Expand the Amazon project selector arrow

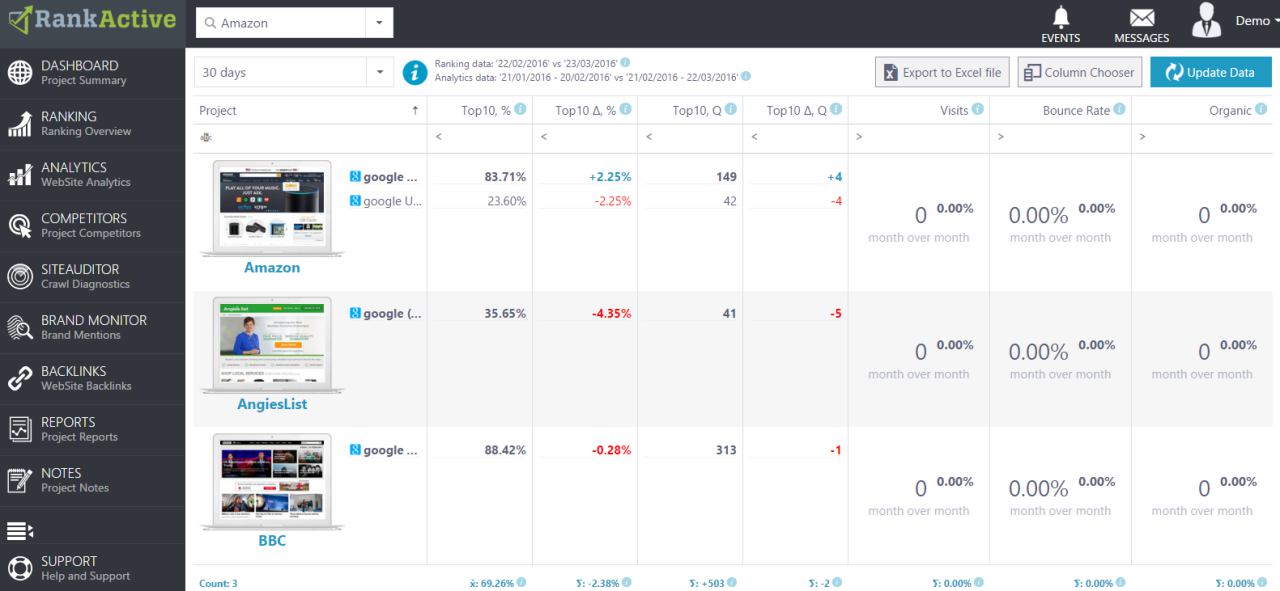click(x=379, y=23)
